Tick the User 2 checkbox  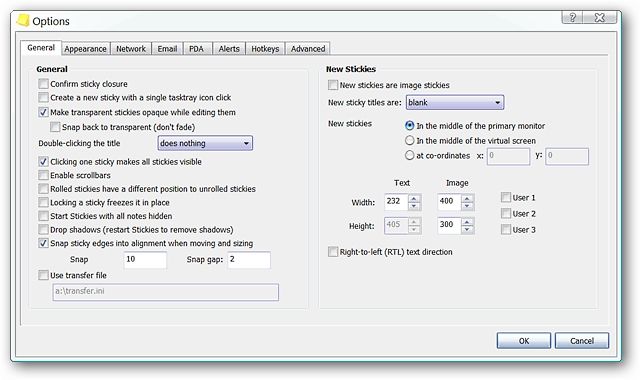click(x=506, y=213)
